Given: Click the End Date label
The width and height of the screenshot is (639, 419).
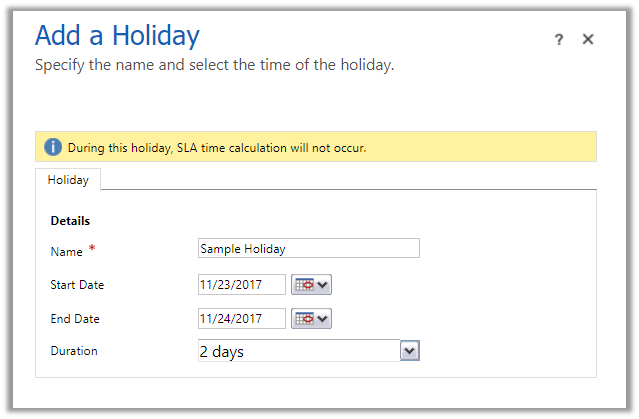Looking at the screenshot, I should tap(75, 319).
